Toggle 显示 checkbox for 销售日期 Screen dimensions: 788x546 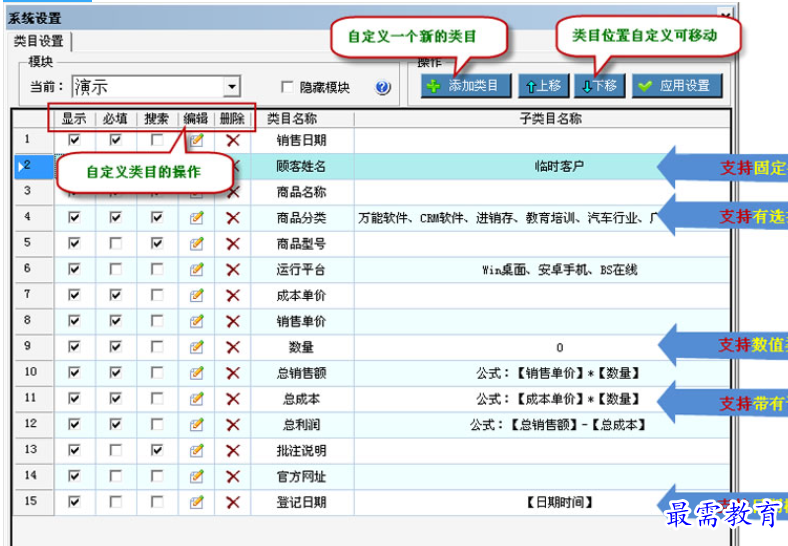74,140
